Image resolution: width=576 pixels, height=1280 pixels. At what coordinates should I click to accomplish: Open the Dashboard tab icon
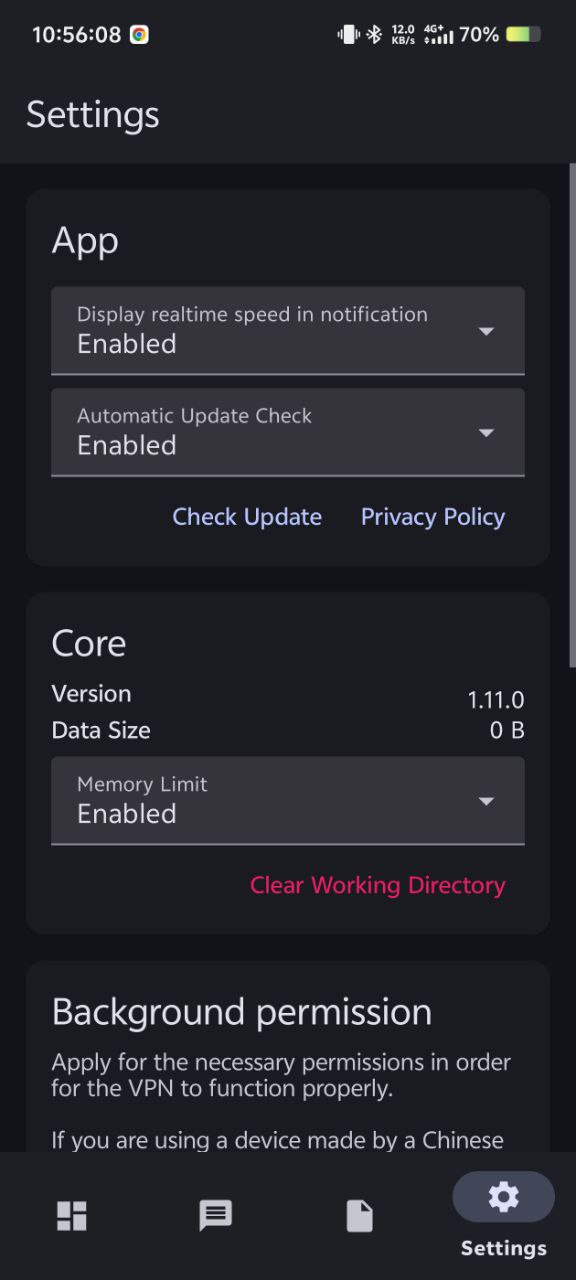[72, 1216]
